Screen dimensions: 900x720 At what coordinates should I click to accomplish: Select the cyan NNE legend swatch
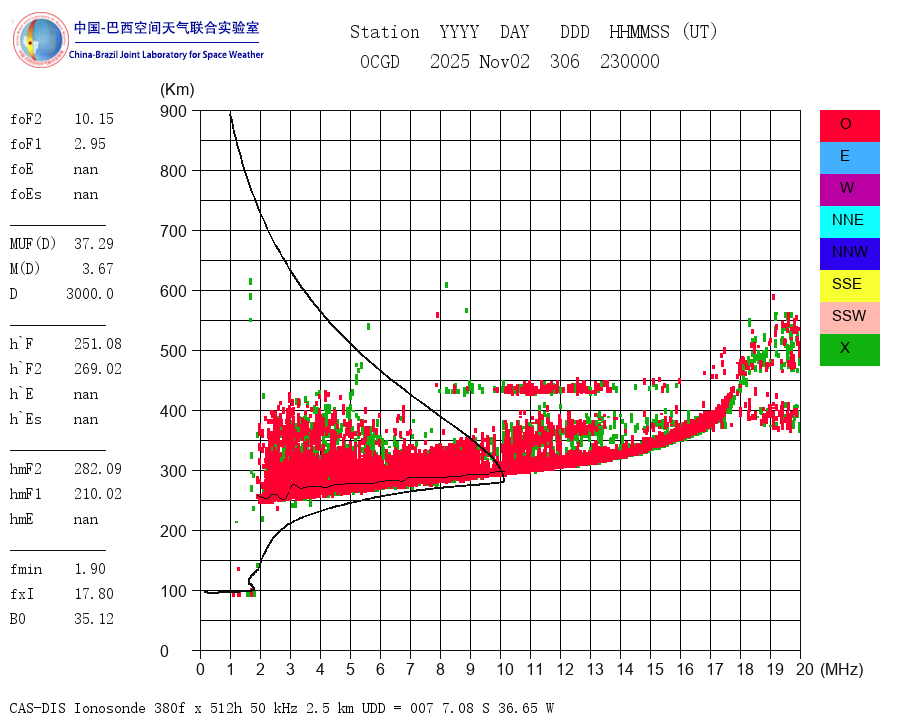click(849, 222)
